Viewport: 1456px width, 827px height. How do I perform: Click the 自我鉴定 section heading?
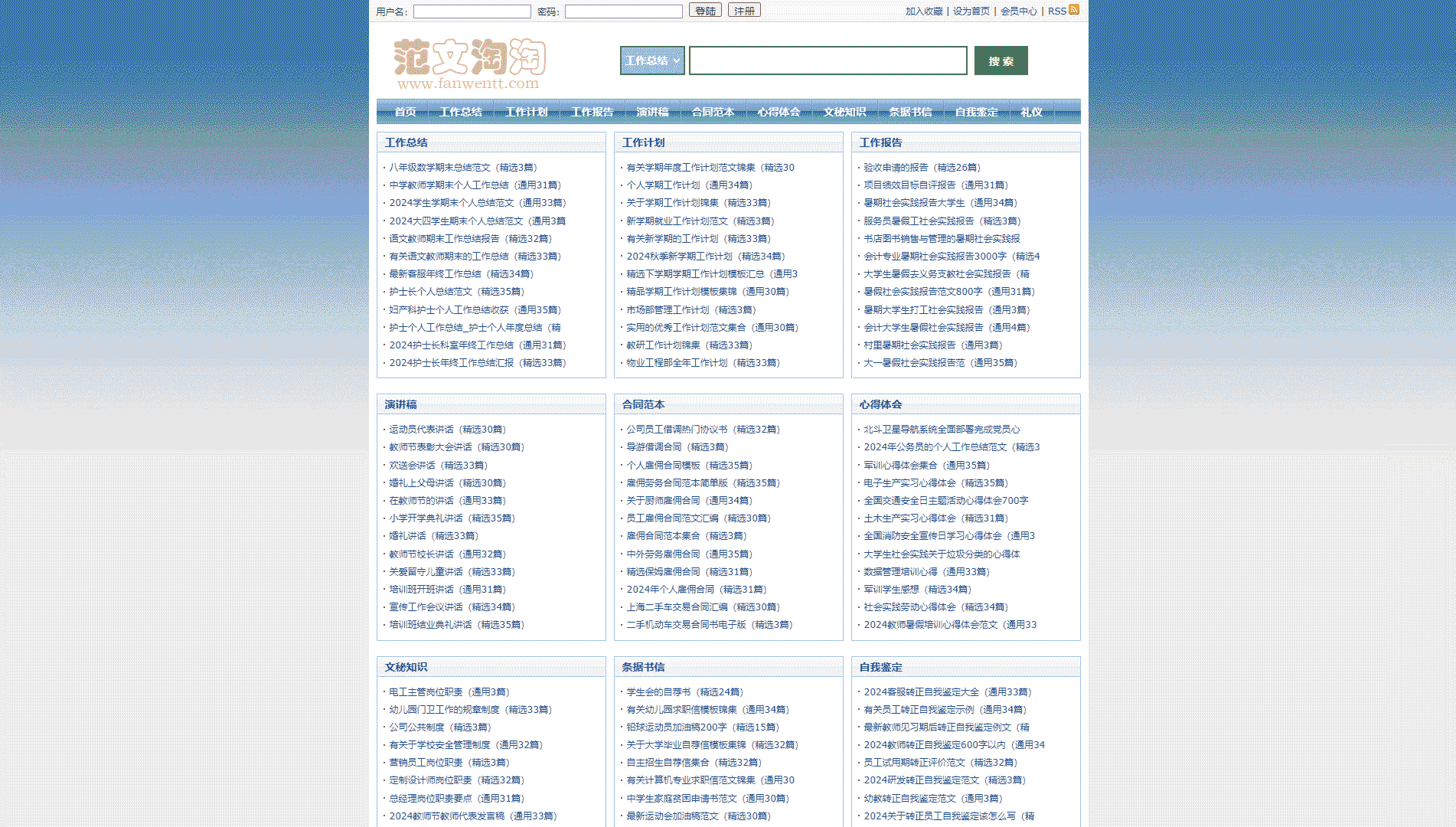[x=881, y=667]
